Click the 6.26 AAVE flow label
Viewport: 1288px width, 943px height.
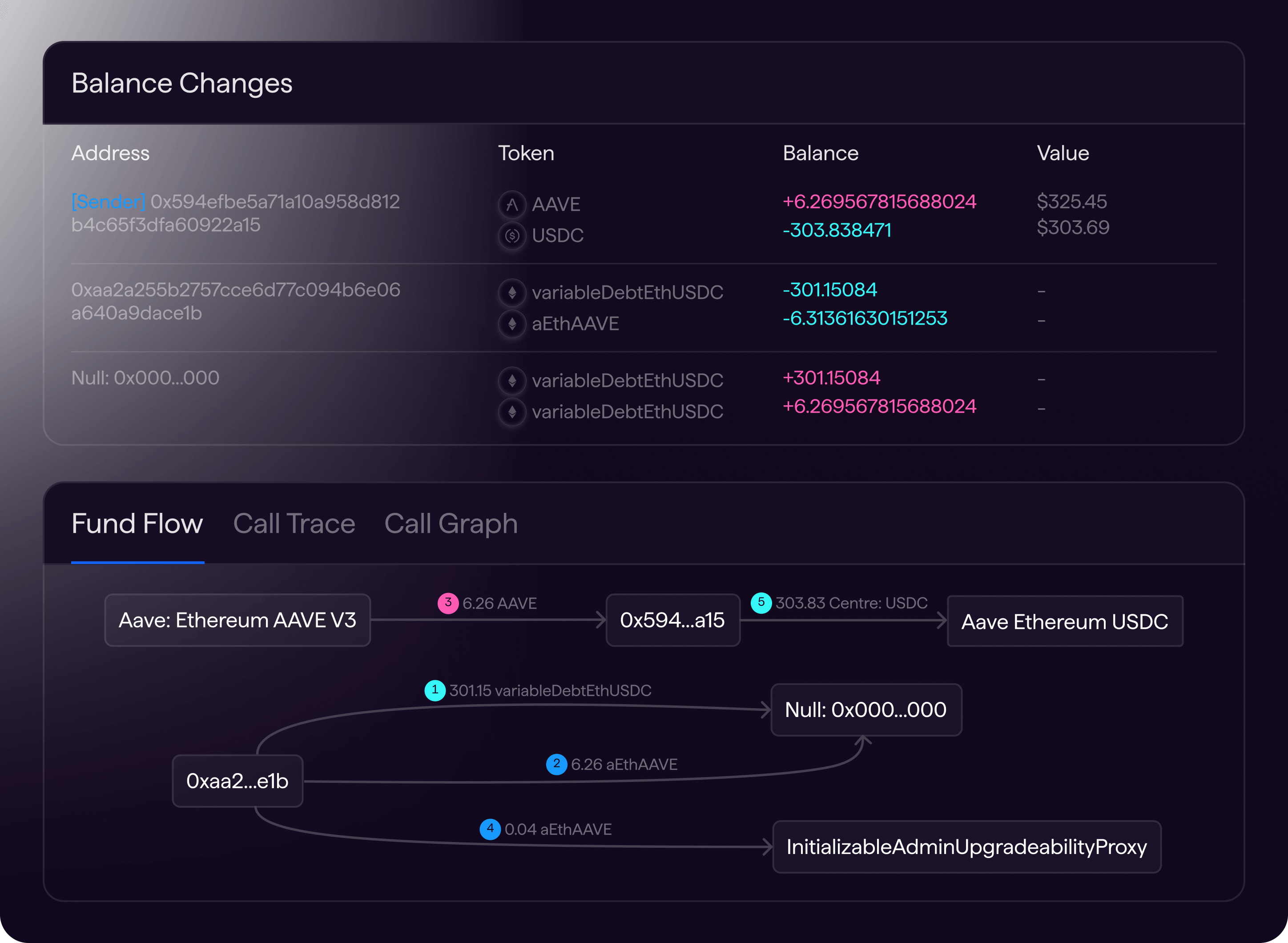[x=499, y=603]
